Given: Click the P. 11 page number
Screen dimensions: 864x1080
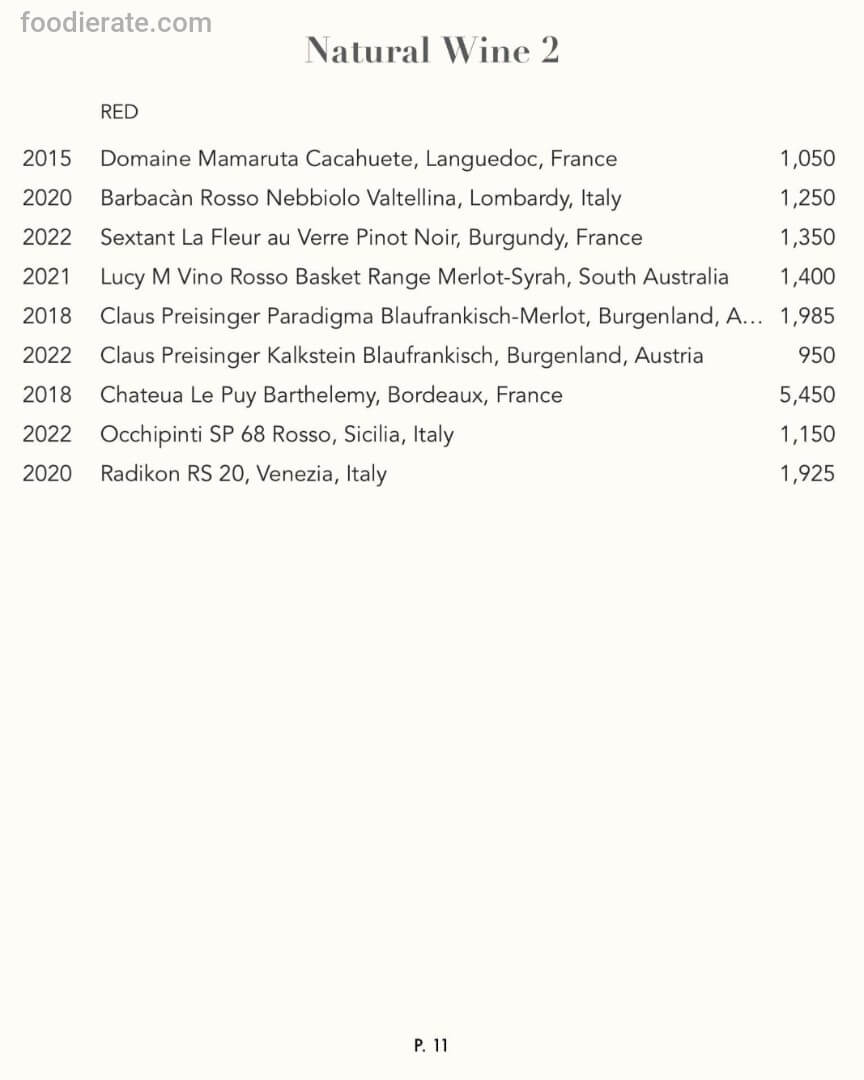Looking at the screenshot, I should [431, 1045].
